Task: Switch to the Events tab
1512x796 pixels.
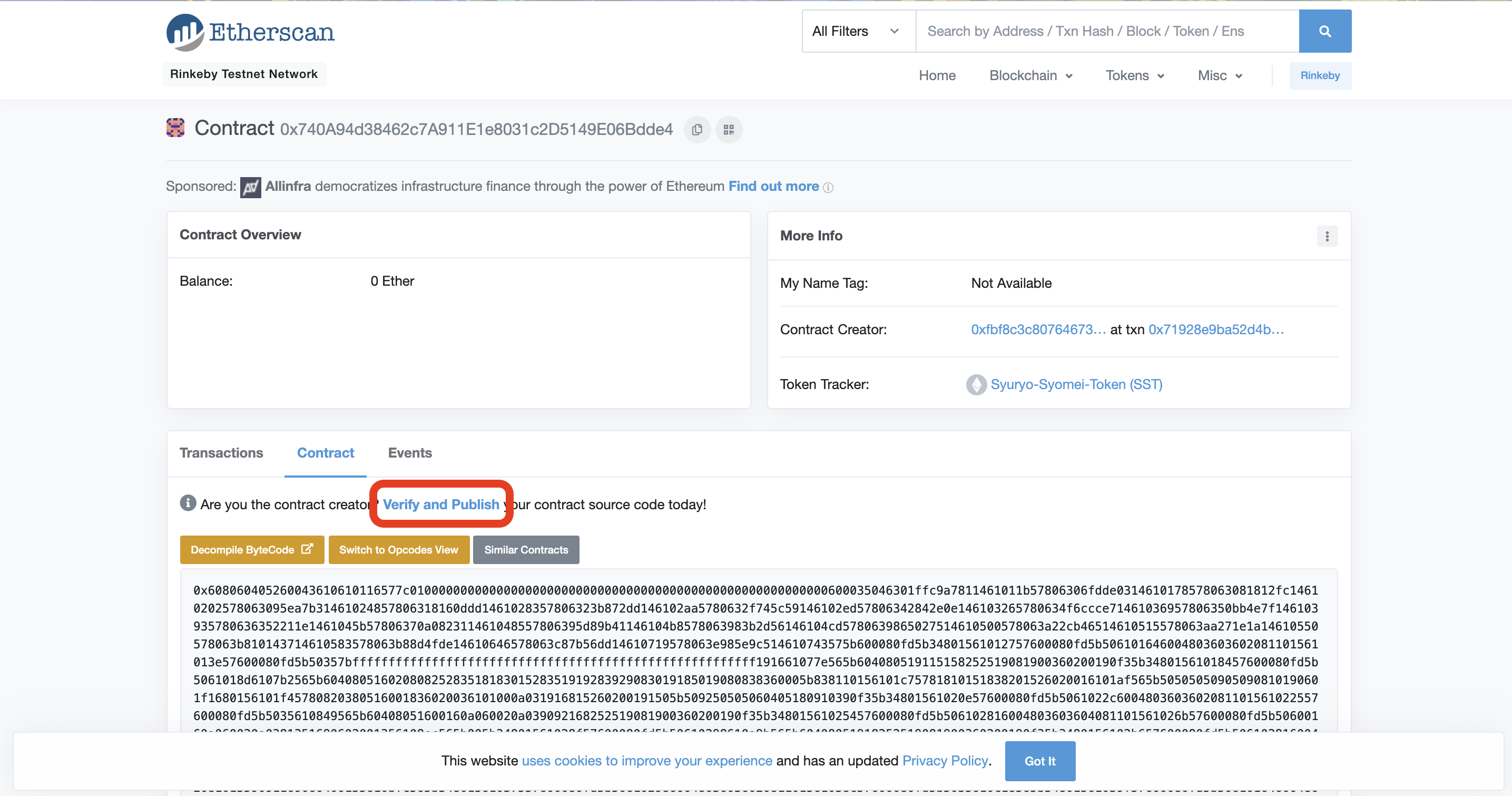Action: 410,452
